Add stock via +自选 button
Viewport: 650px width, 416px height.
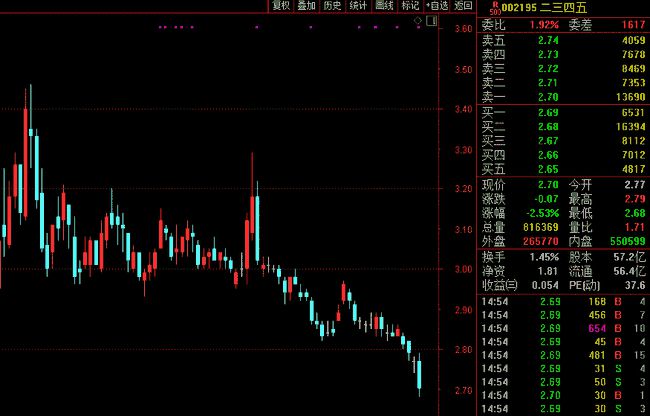[437, 6]
